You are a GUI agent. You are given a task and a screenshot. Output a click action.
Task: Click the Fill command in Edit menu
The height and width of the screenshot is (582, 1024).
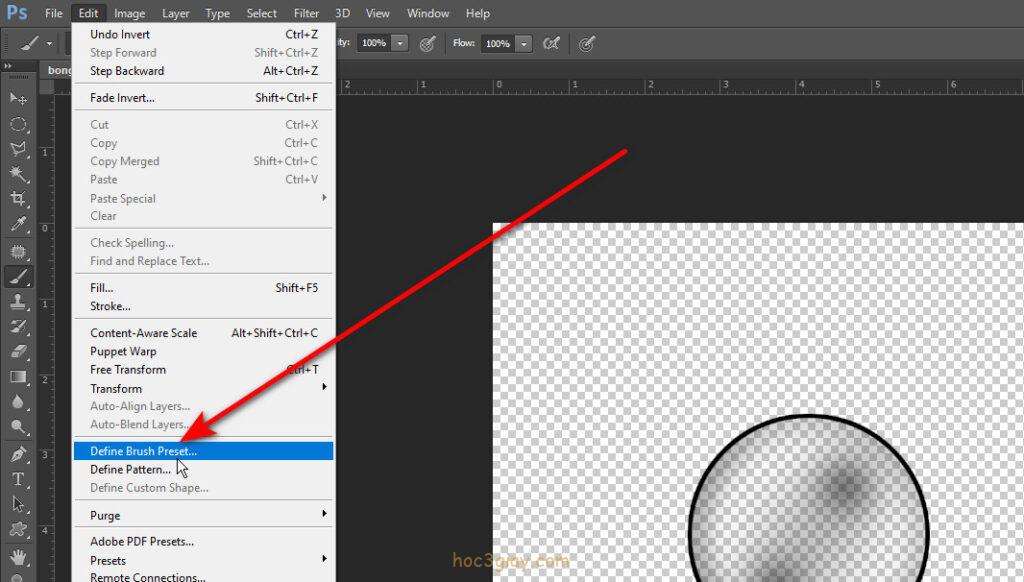coord(101,288)
